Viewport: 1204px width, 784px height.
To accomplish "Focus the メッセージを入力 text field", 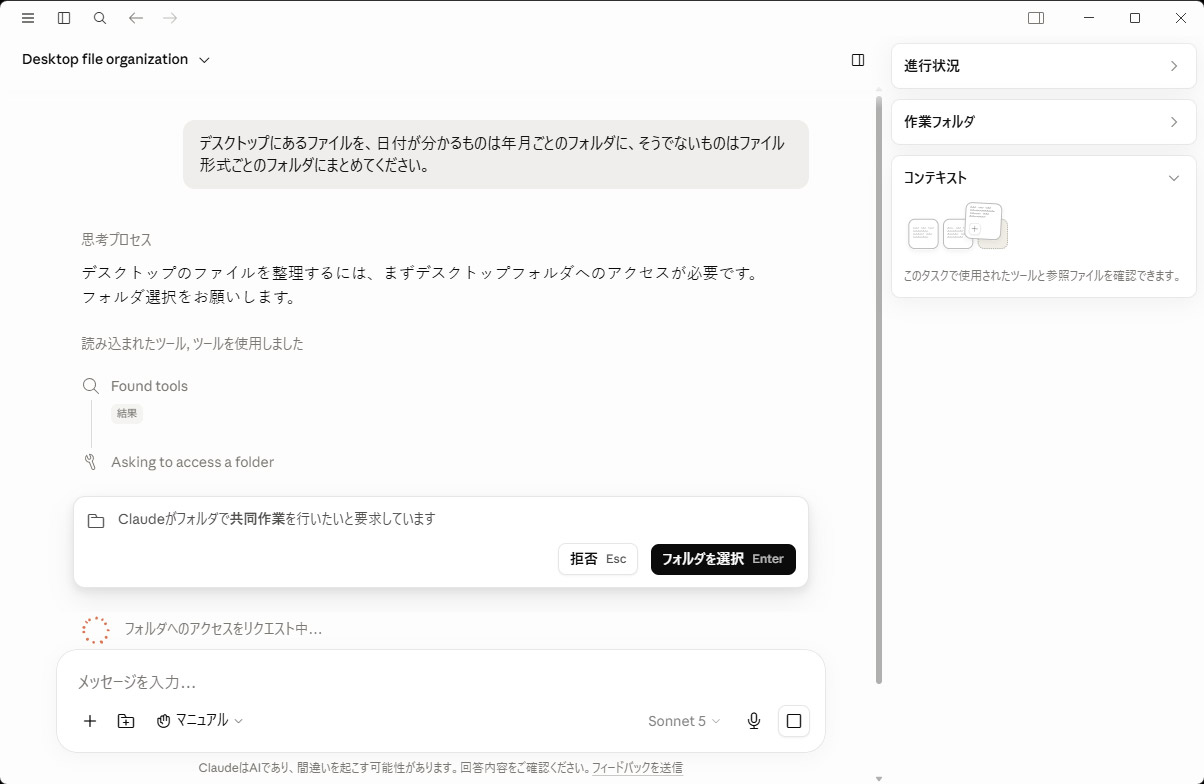I will 440,682.
